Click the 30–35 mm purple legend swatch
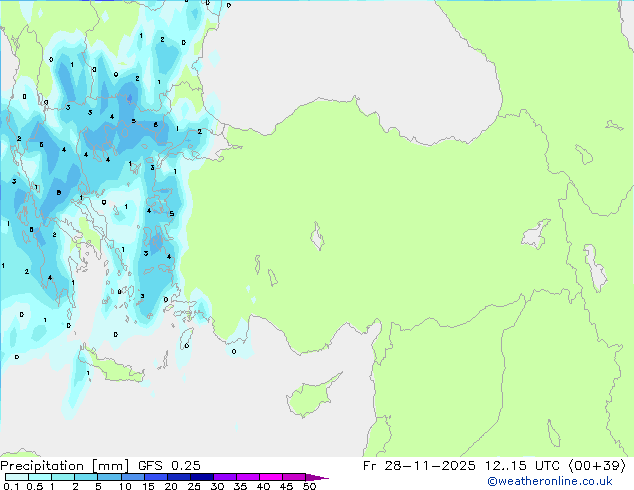Screen dimensions: 634x490 click(x=225, y=477)
